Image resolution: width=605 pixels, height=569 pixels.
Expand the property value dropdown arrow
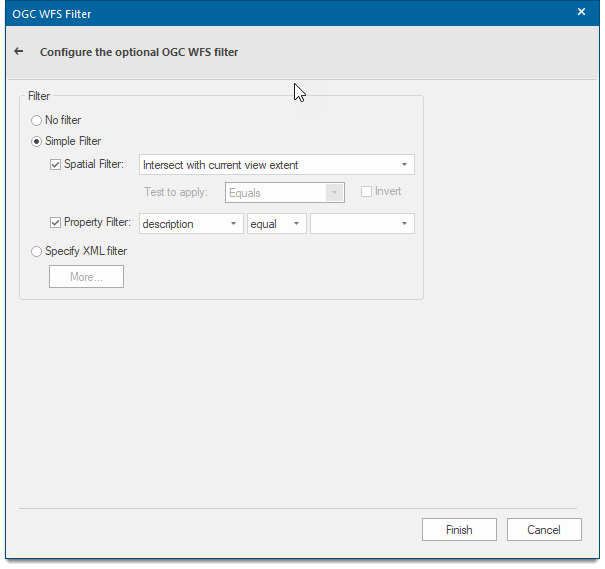pos(404,224)
